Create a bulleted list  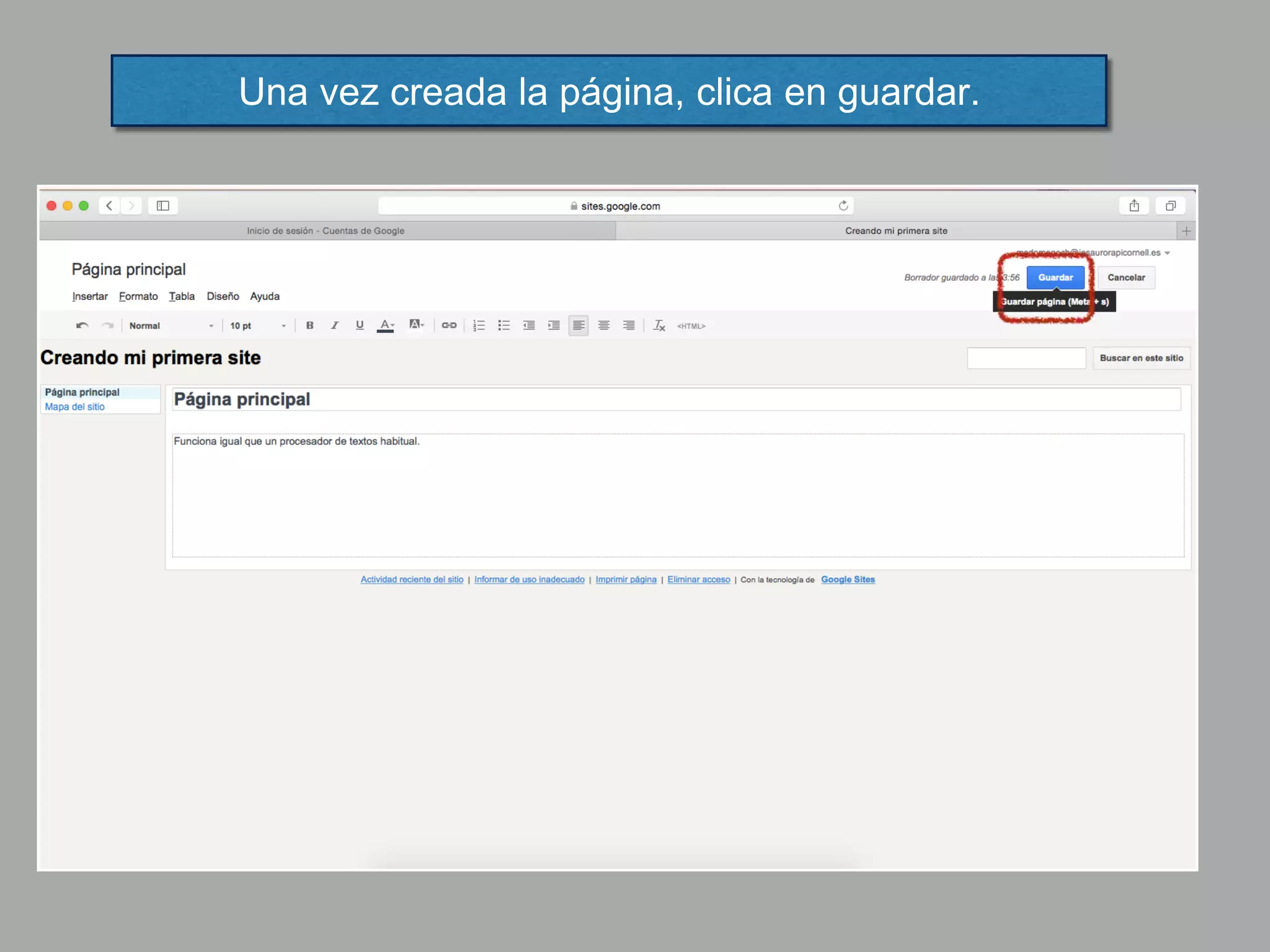tap(504, 325)
